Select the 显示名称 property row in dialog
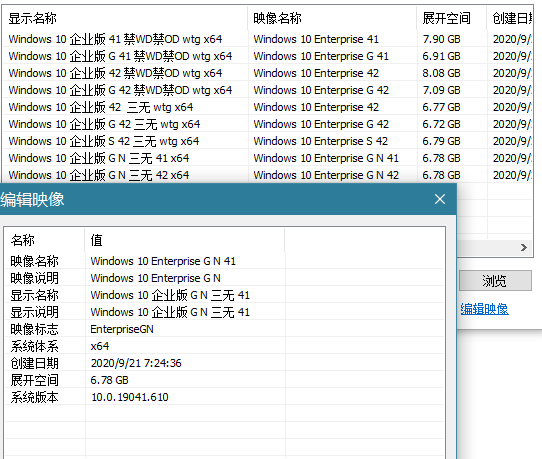Image resolution: width=542 pixels, height=459 pixels. pyautogui.click(x=225, y=295)
